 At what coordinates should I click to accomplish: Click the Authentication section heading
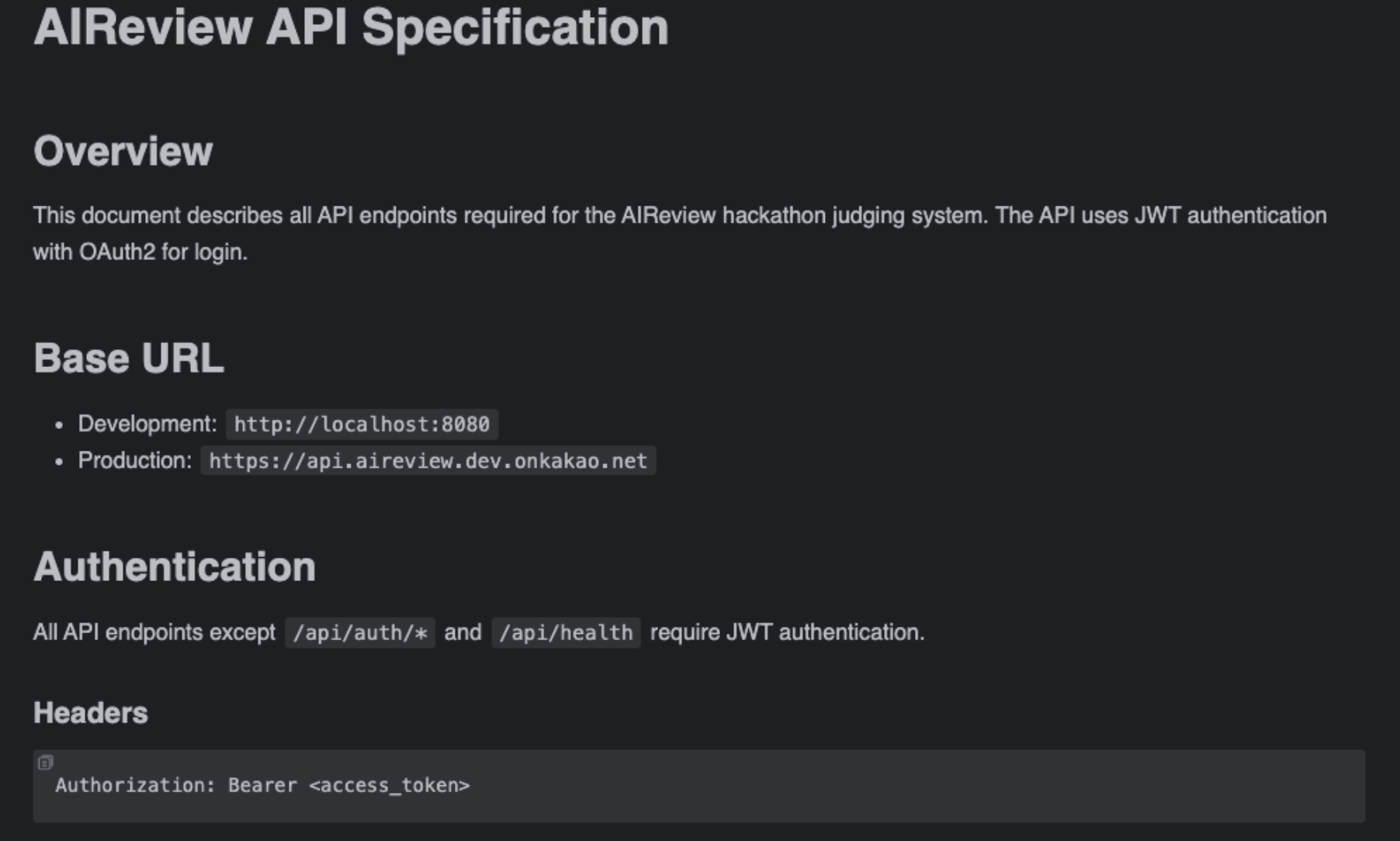(x=175, y=566)
